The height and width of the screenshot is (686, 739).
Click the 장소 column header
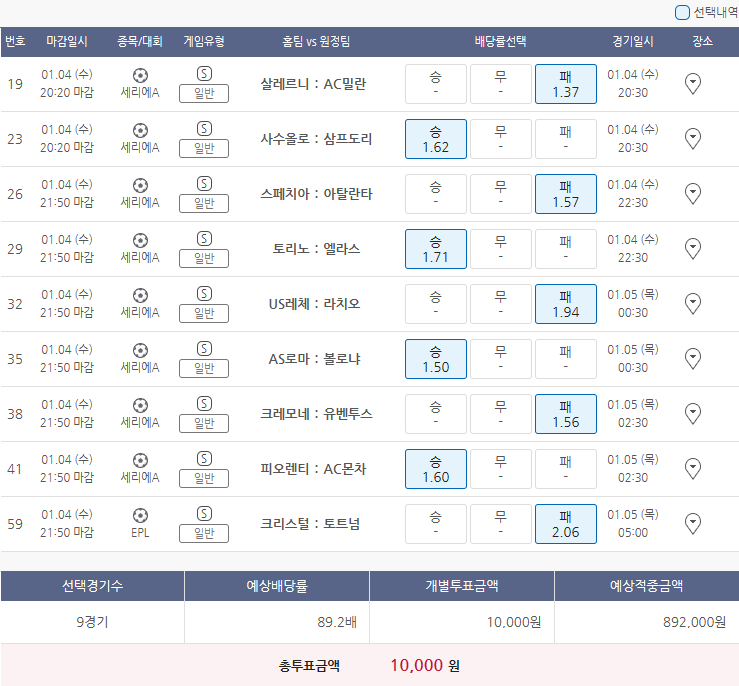pos(702,41)
